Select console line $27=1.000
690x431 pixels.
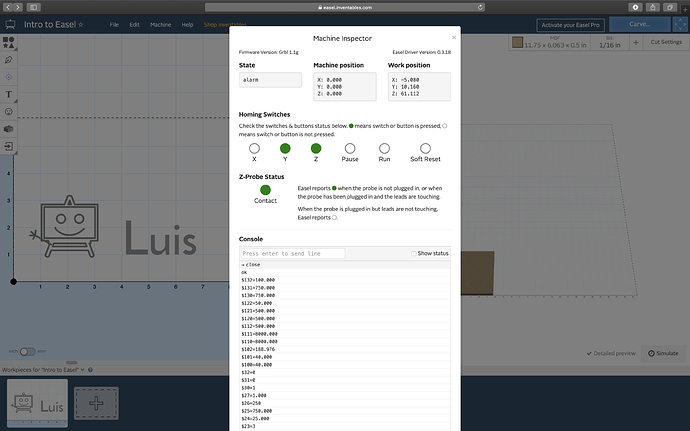click(345, 395)
